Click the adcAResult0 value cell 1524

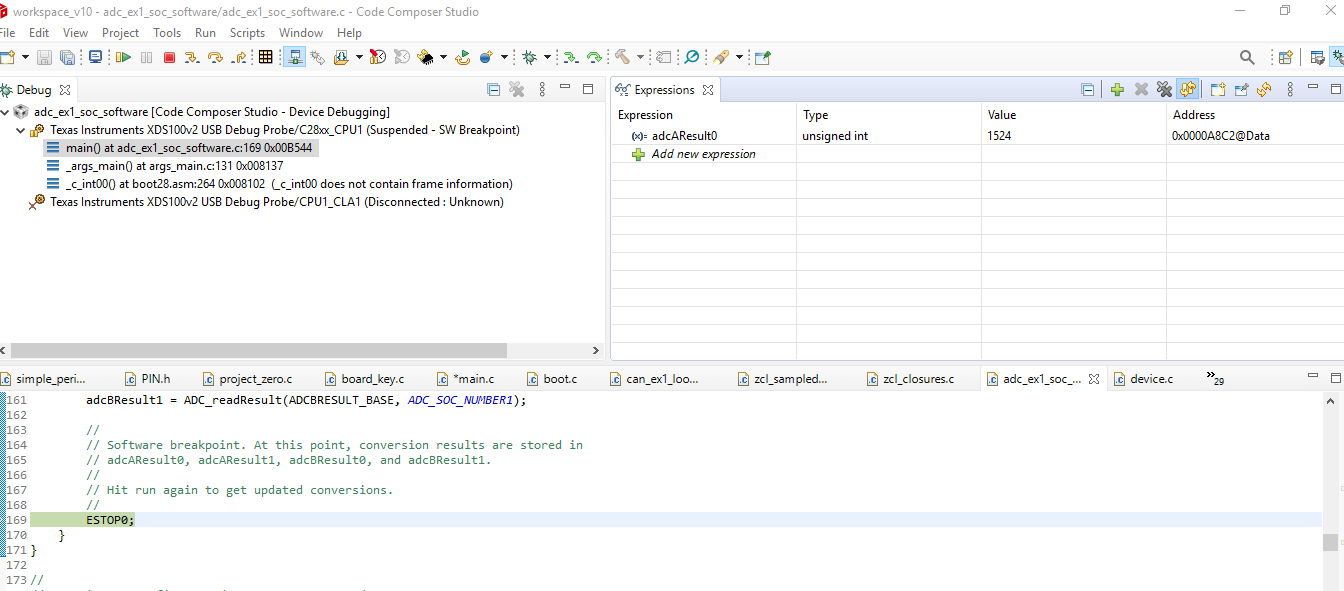tap(999, 136)
